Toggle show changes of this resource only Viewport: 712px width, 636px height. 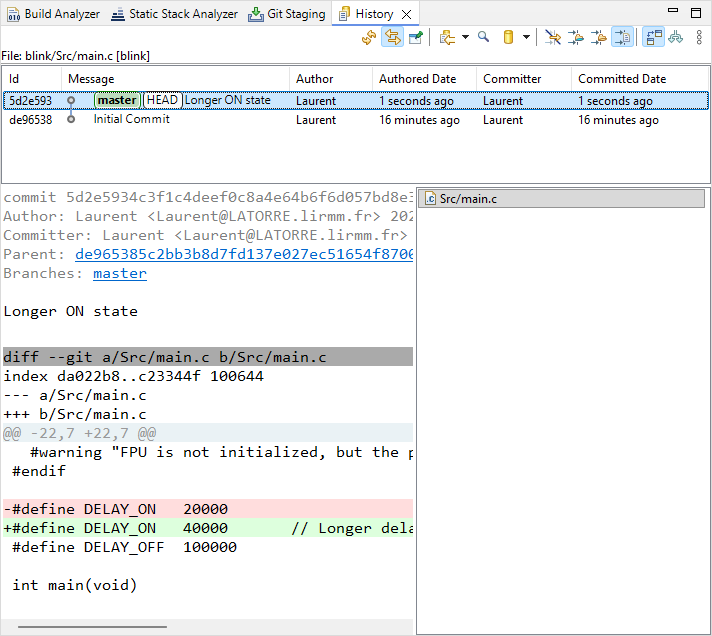click(622, 38)
